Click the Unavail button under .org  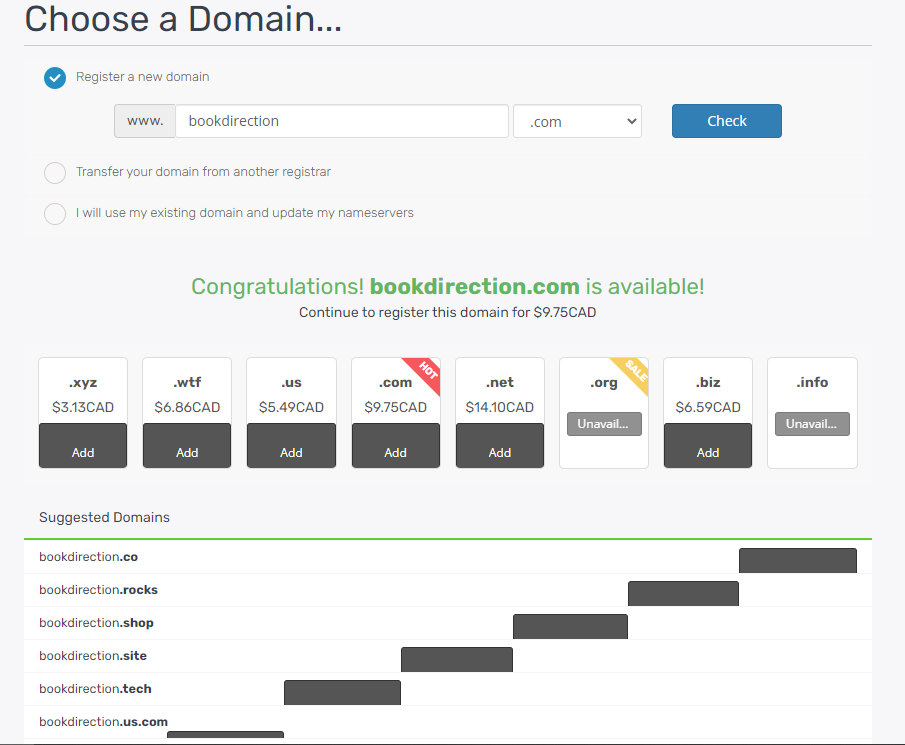click(x=603, y=423)
